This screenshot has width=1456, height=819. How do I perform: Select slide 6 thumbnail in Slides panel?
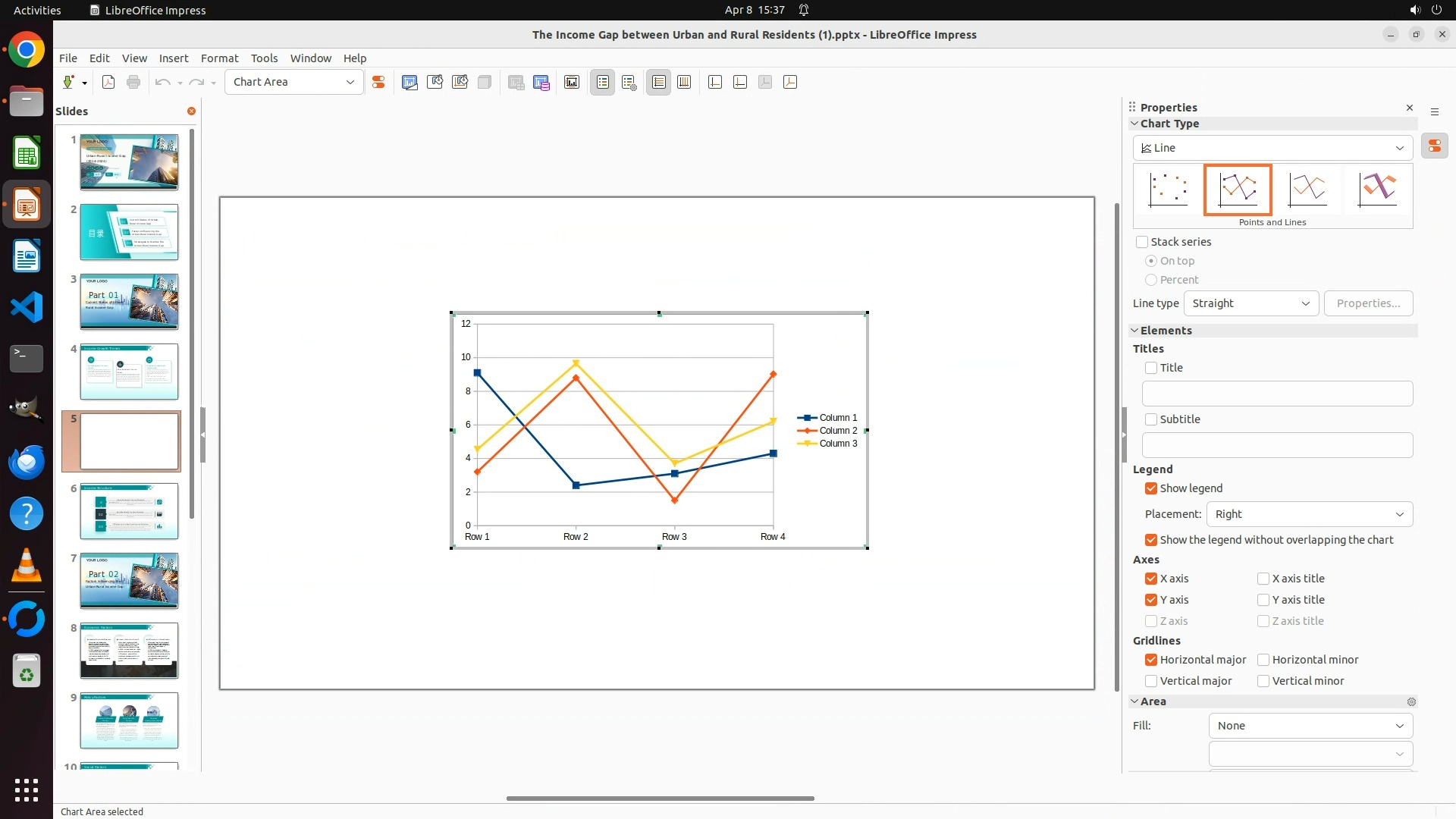tap(129, 511)
